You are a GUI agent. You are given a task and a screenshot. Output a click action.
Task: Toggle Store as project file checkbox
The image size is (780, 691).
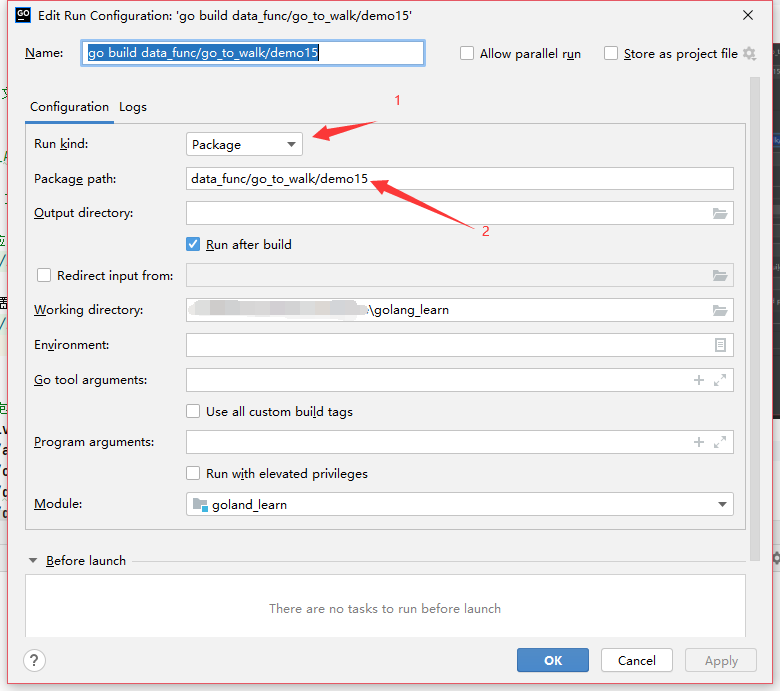click(611, 54)
